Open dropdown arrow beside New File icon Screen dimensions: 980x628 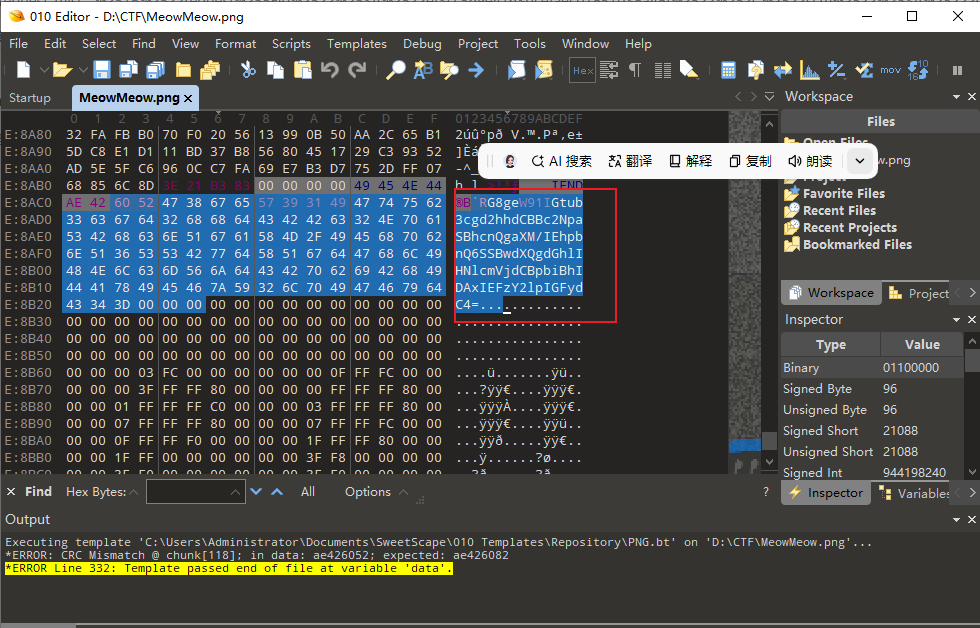[44, 70]
